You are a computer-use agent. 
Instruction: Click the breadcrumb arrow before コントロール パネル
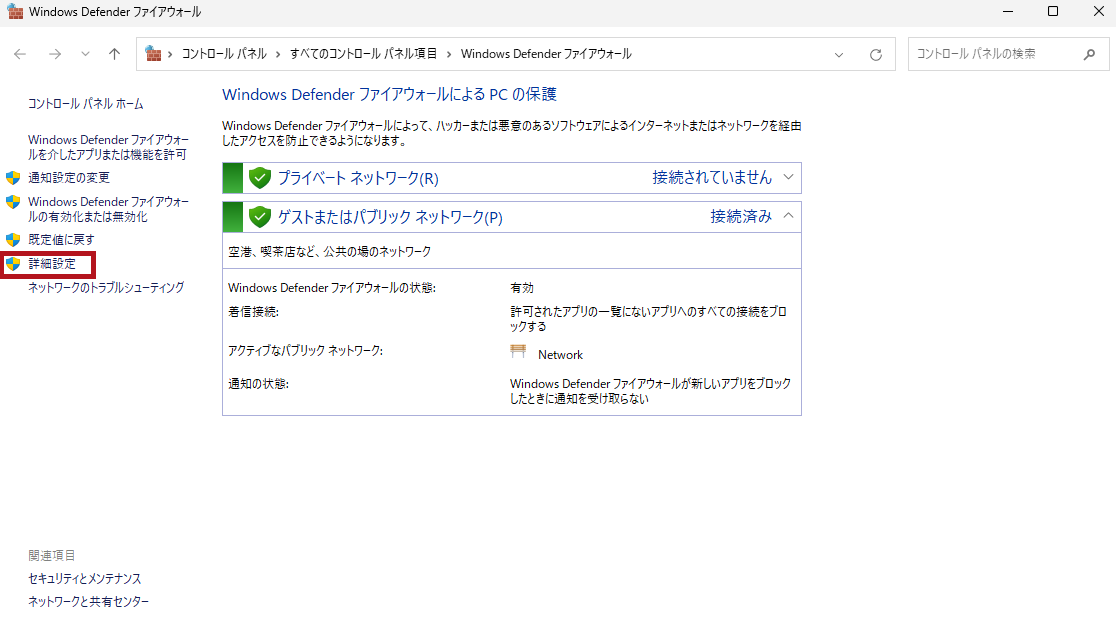click(170, 55)
